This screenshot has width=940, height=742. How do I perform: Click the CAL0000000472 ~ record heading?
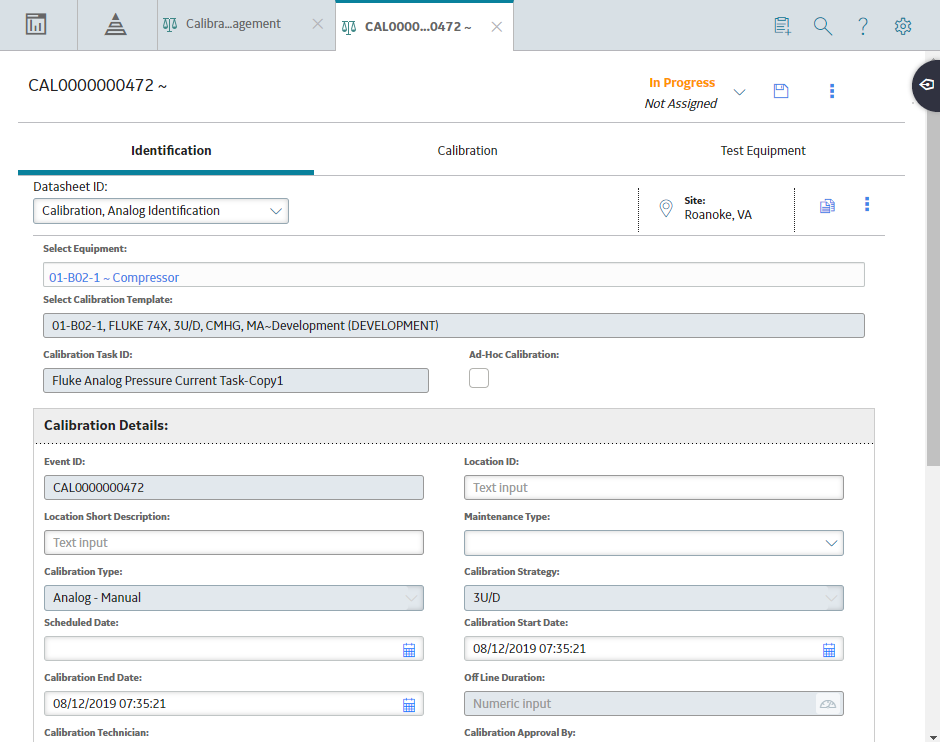[98, 86]
